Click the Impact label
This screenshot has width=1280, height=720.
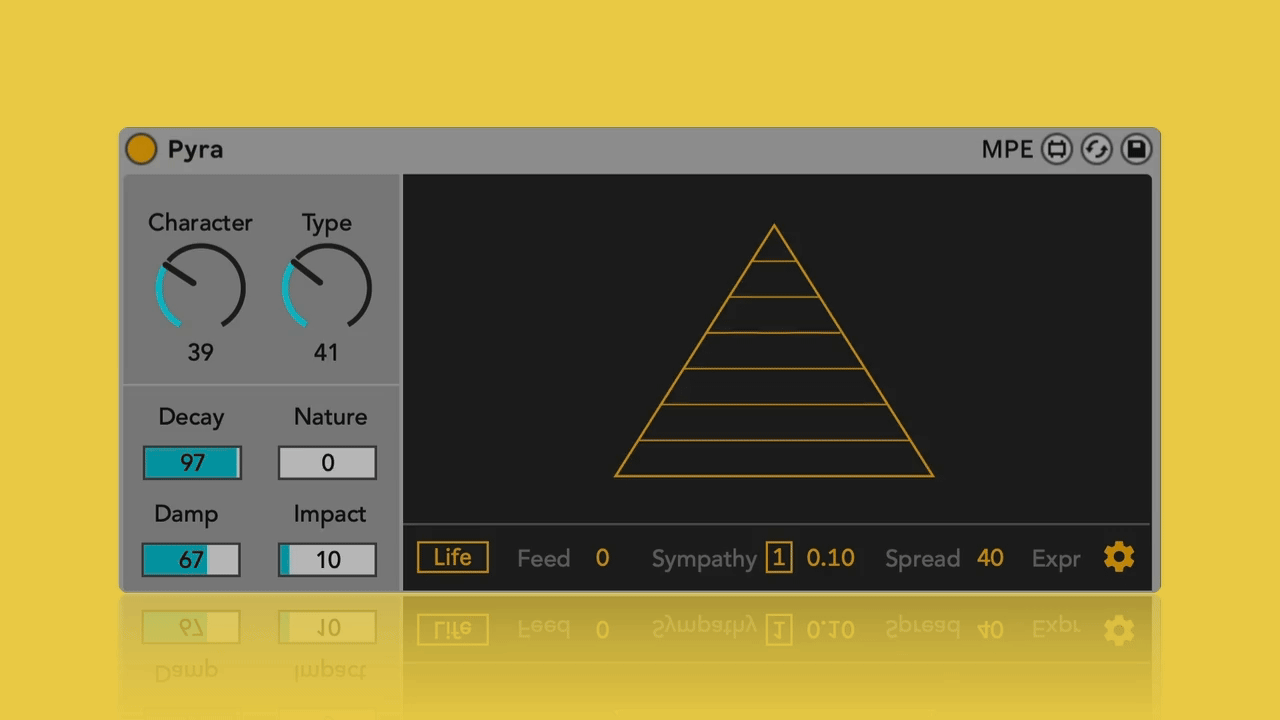click(x=330, y=514)
